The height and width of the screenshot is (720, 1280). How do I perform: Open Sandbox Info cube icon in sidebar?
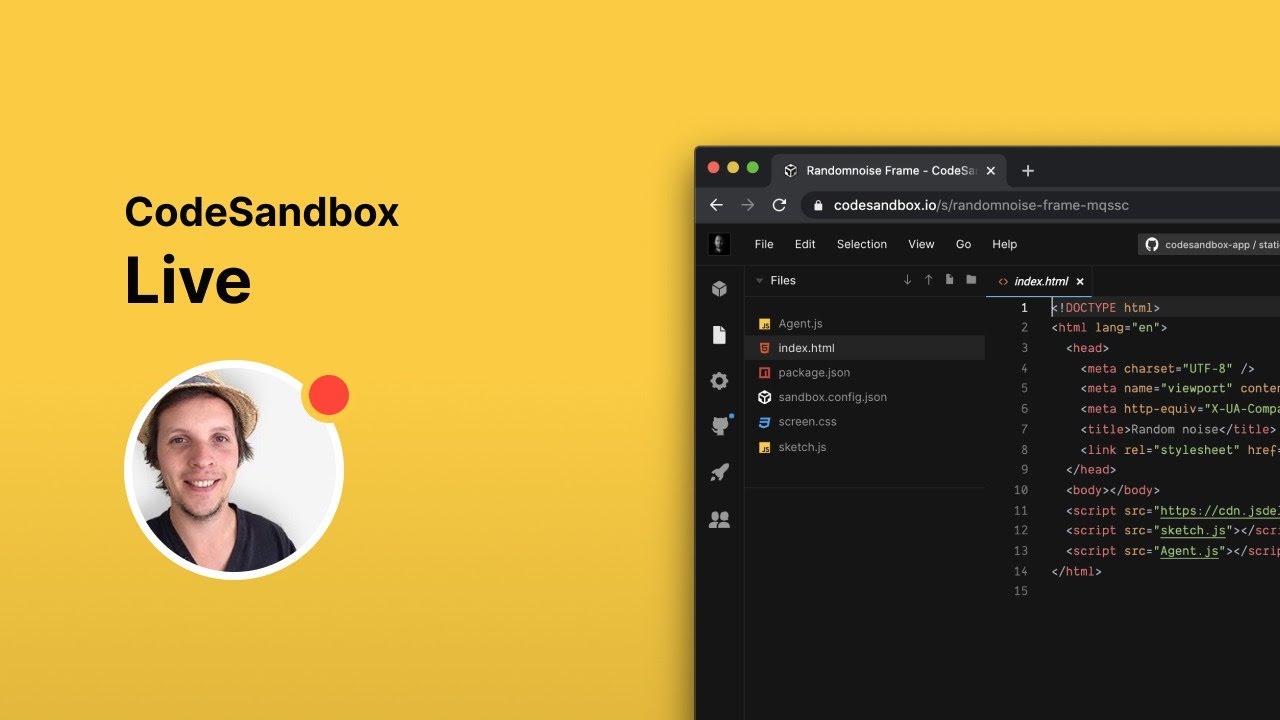click(x=719, y=289)
